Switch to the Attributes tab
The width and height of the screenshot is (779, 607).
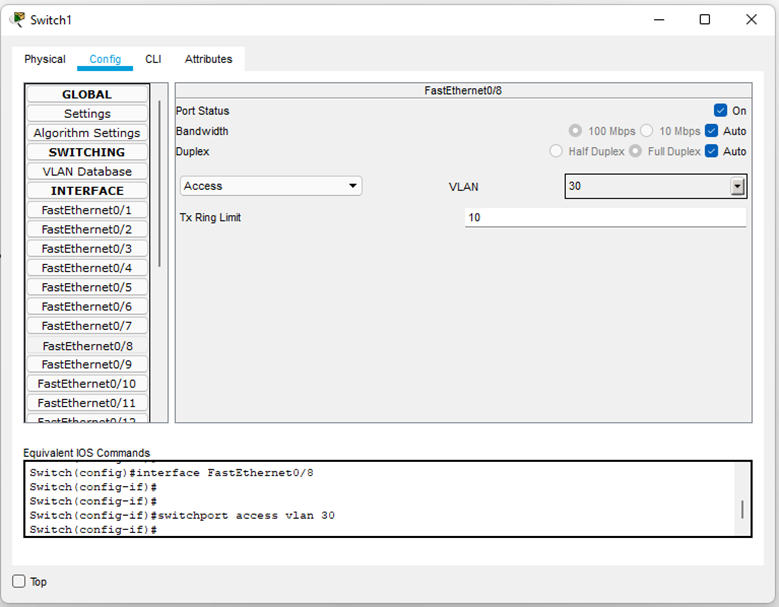click(208, 59)
